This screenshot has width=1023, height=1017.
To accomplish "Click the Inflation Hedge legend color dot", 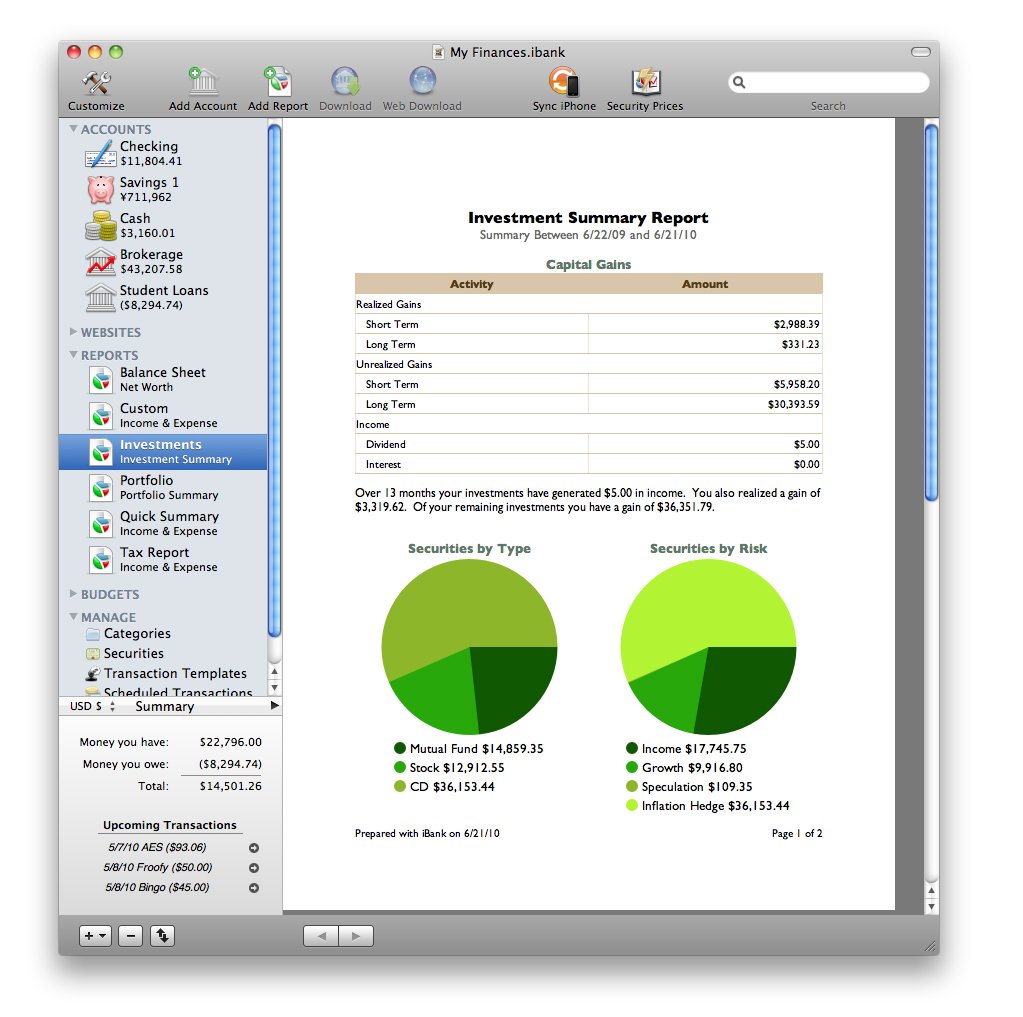I will [632, 805].
